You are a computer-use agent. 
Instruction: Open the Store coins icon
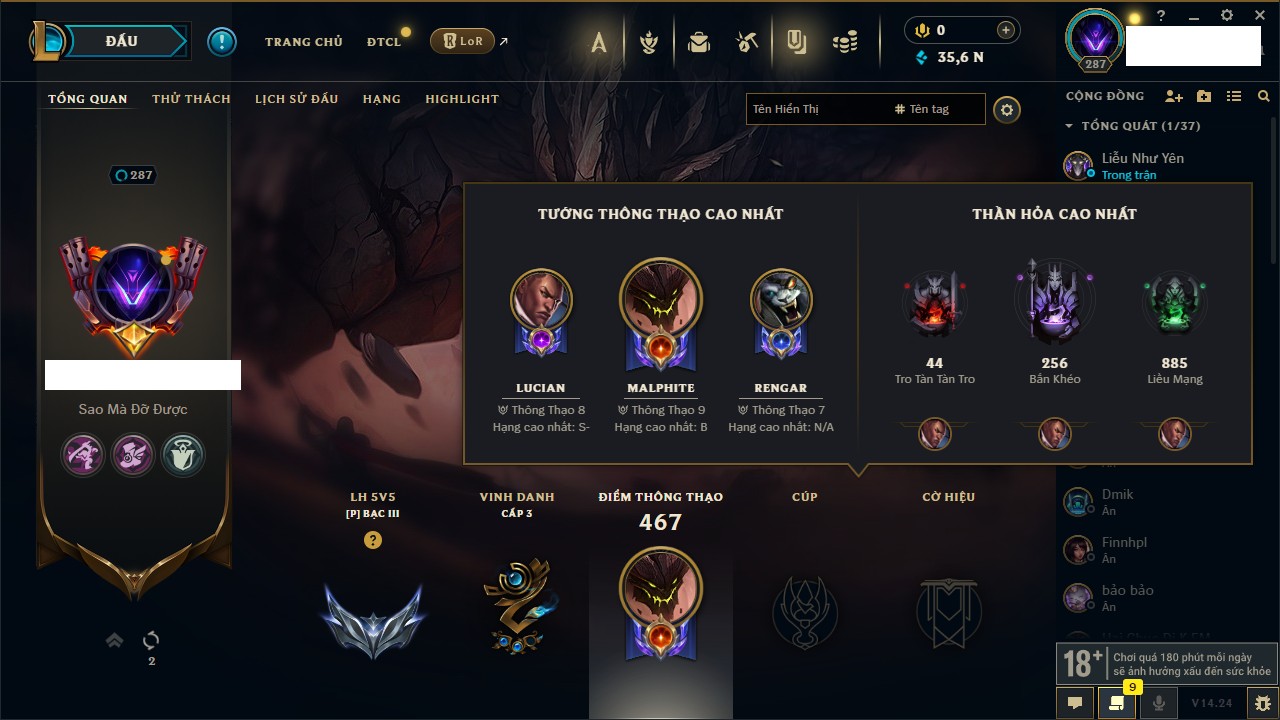(x=846, y=42)
